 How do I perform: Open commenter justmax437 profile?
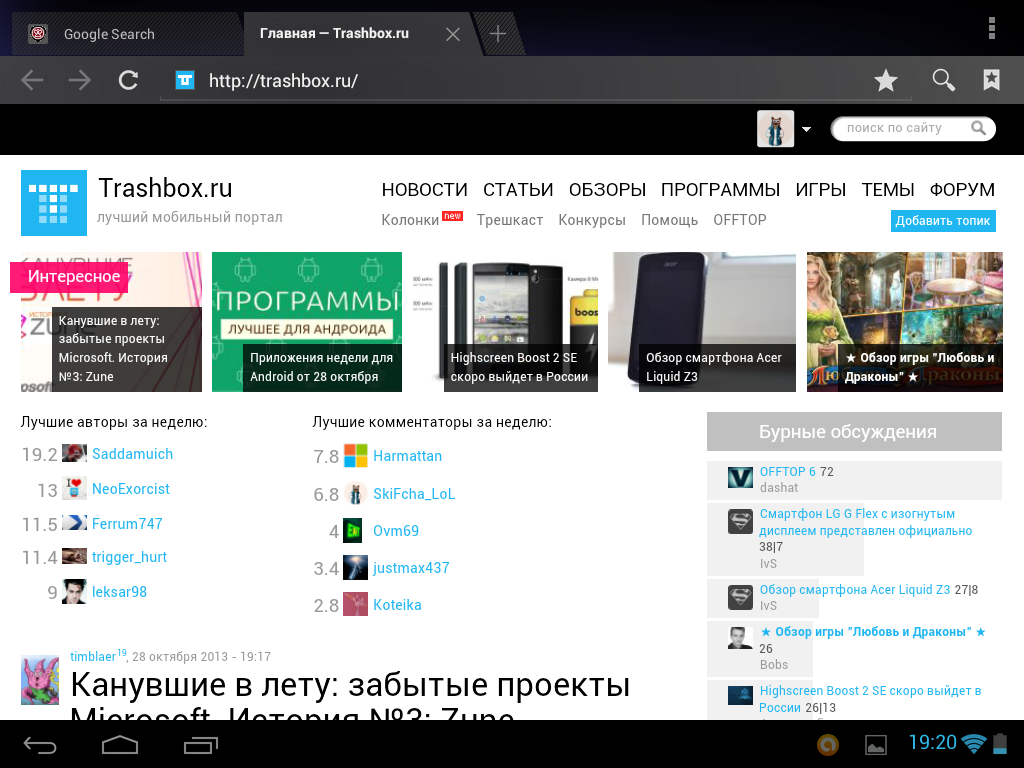click(x=411, y=568)
